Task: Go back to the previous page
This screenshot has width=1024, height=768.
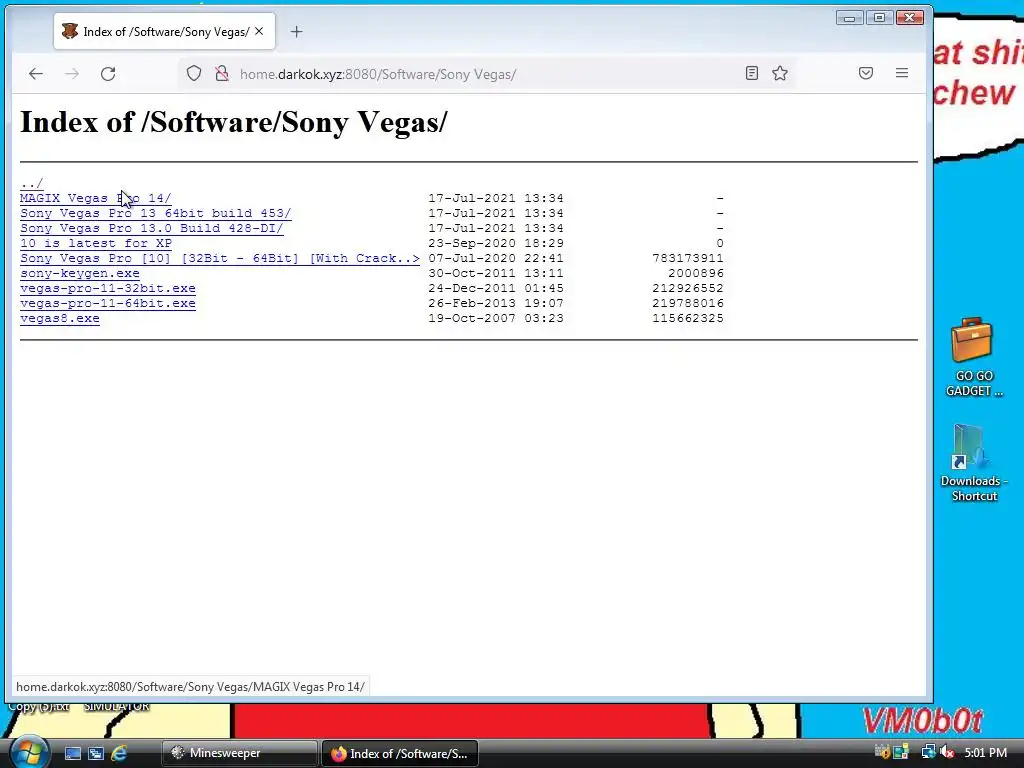Action: [x=35, y=74]
